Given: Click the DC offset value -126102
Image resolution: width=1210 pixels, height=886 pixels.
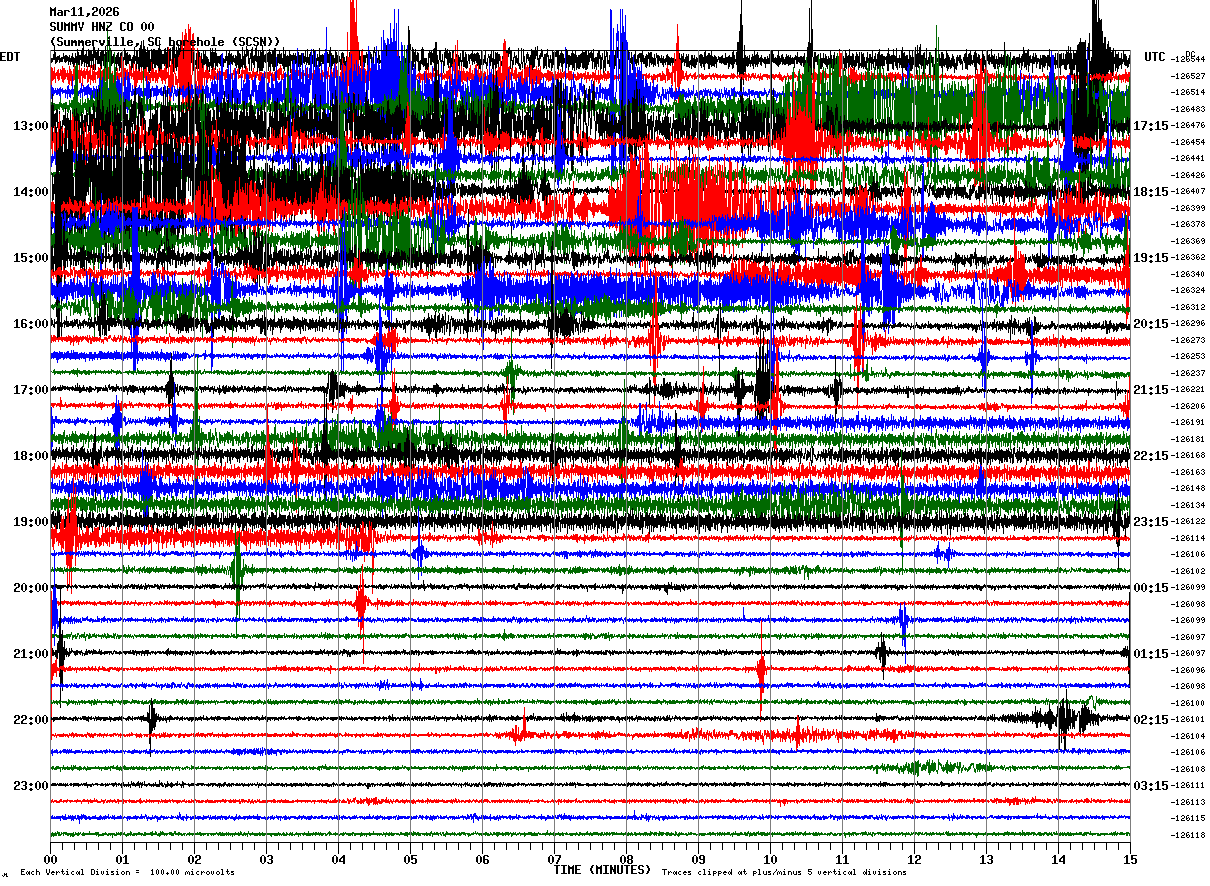Looking at the screenshot, I should click(x=1188, y=571).
